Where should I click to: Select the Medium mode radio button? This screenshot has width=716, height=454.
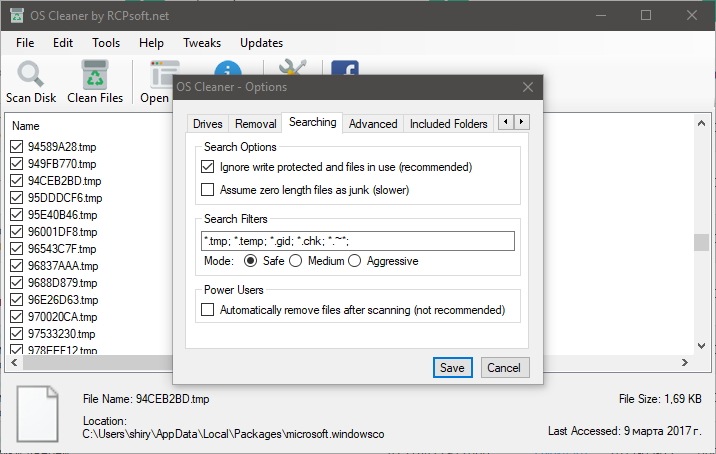coord(295,261)
